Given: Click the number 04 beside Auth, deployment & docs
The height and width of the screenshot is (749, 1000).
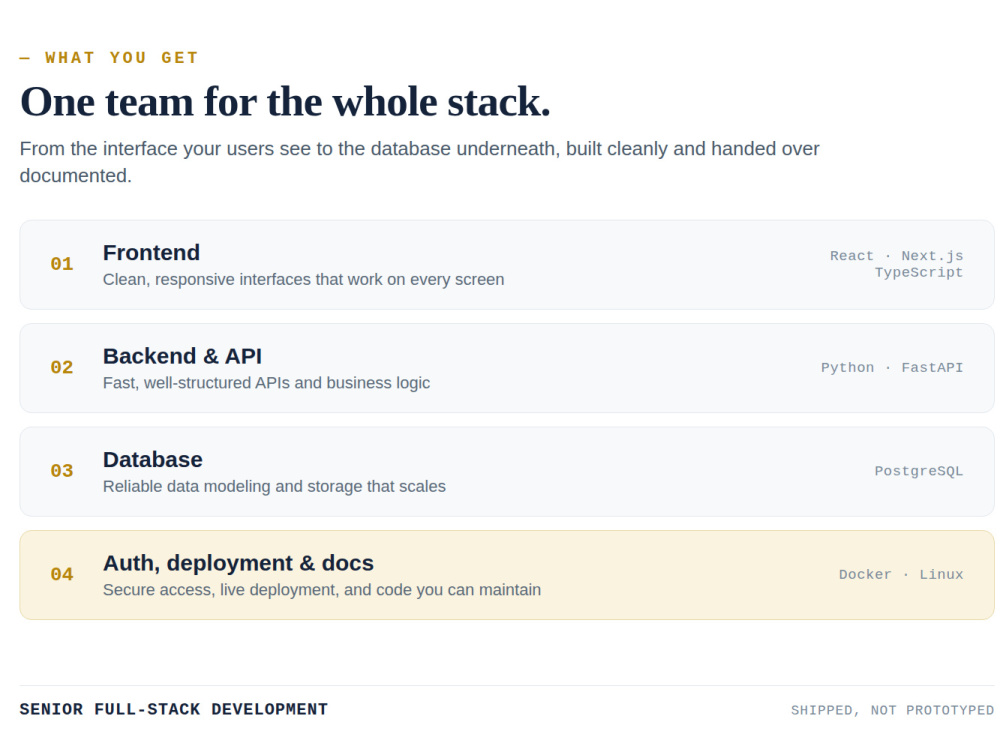Looking at the screenshot, I should [x=62, y=574].
